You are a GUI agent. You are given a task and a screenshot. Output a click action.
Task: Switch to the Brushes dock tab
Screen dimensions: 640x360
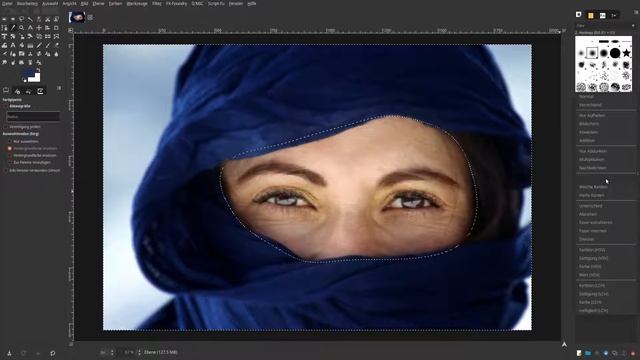tap(579, 15)
